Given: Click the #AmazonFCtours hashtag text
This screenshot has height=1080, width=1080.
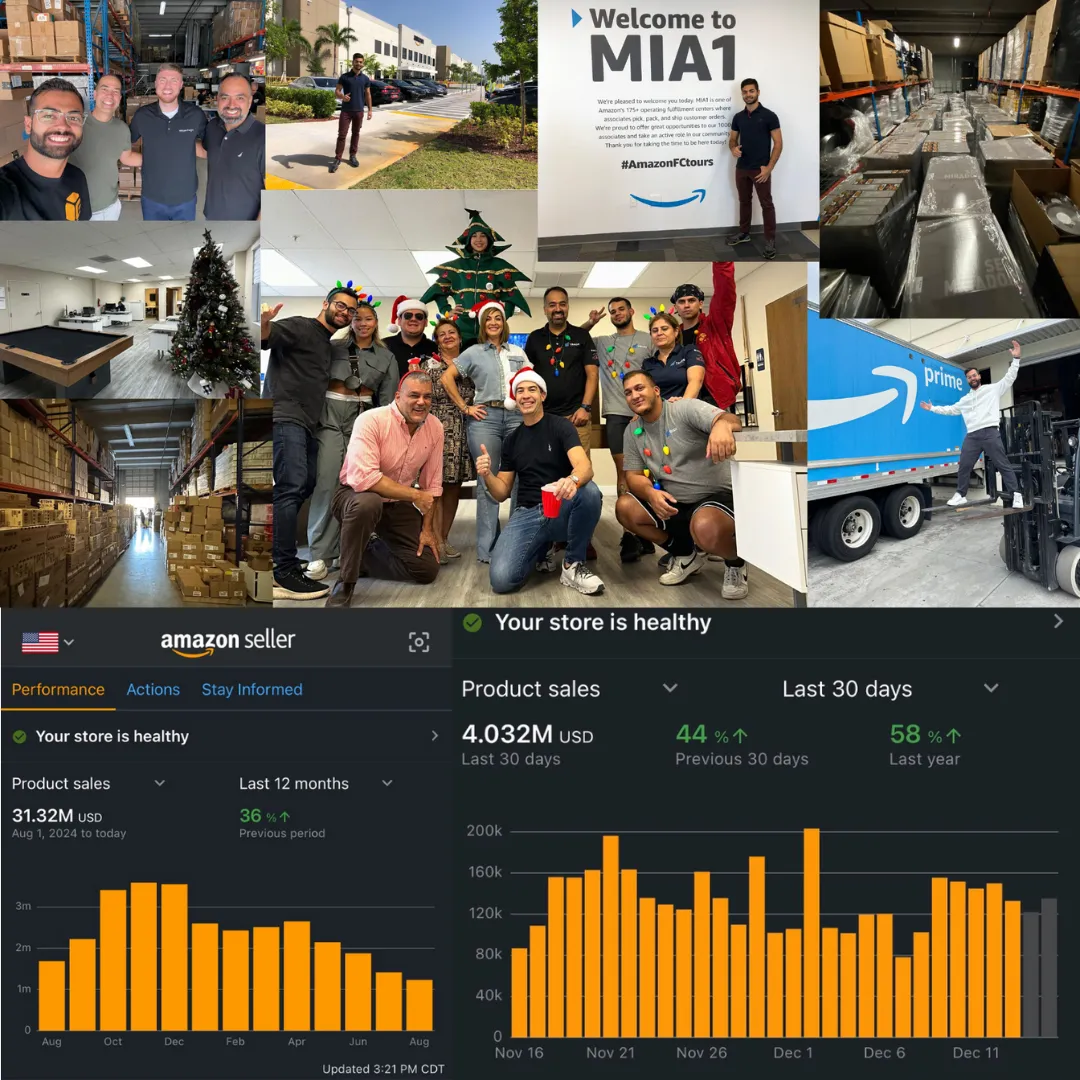Looking at the screenshot, I should pyautogui.click(x=667, y=163).
